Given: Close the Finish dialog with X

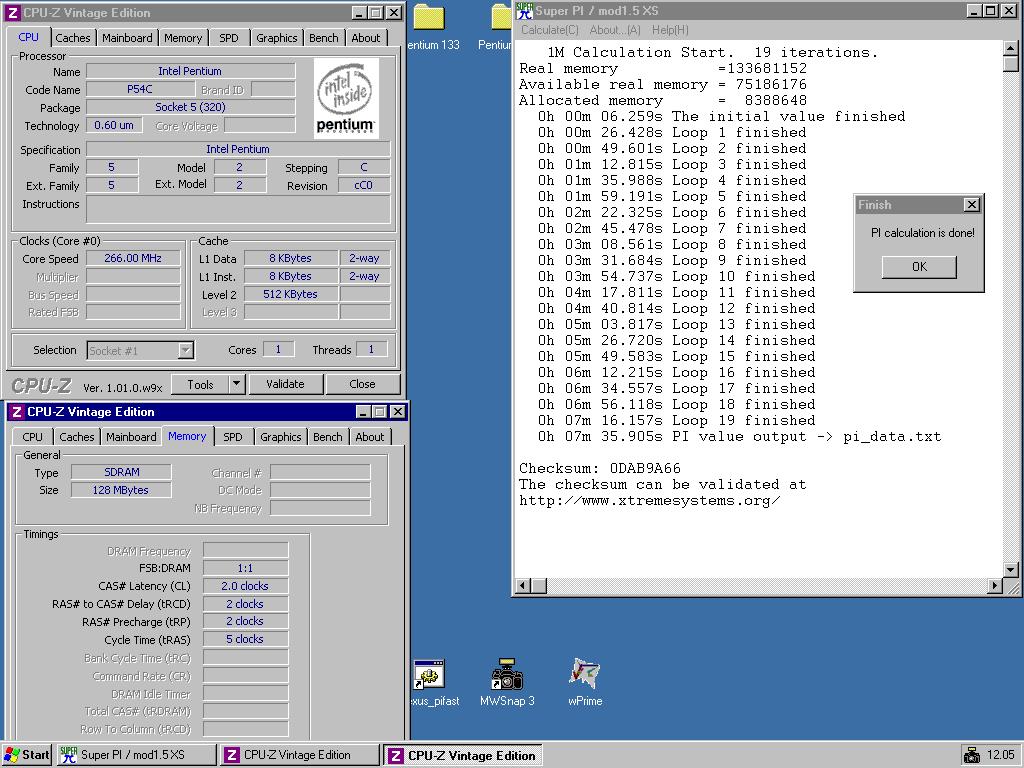Looking at the screenshot, I should (x=972, y=205).
